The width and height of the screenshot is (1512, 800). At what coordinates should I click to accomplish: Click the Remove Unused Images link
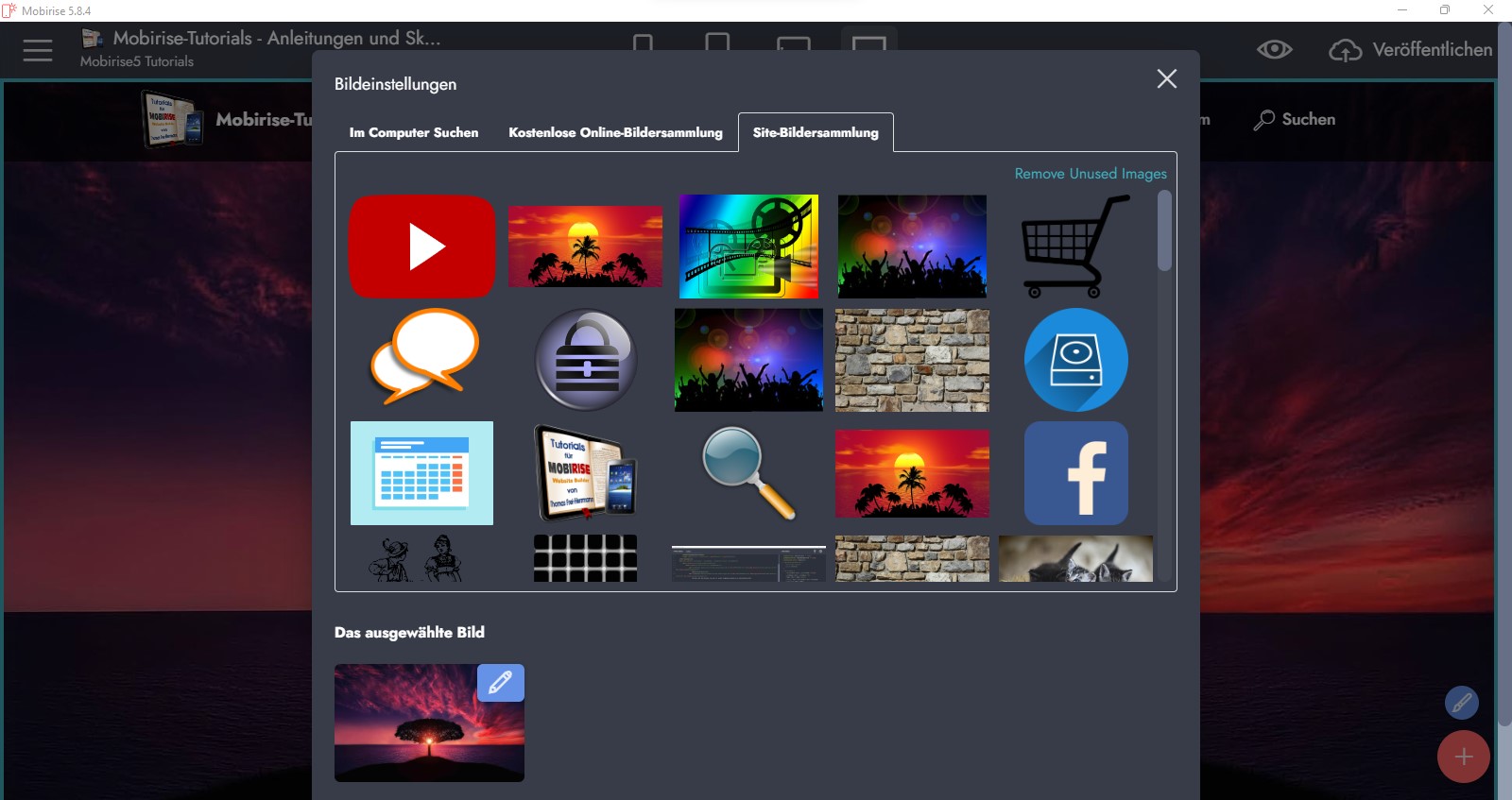tap(1090, 174)
